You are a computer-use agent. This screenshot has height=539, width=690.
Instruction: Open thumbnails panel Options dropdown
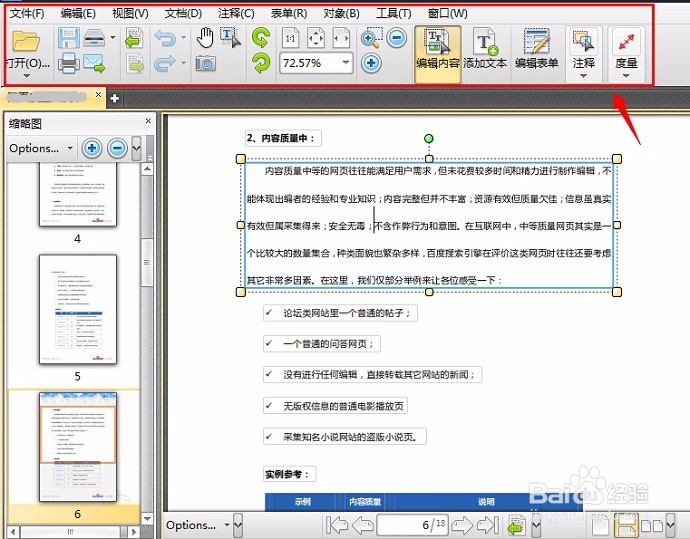click(x=41, y=148)
